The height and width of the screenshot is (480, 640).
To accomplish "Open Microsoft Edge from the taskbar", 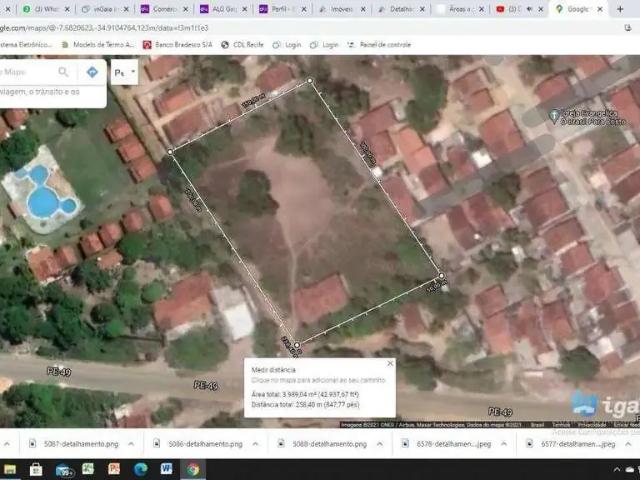I will 140,468.
